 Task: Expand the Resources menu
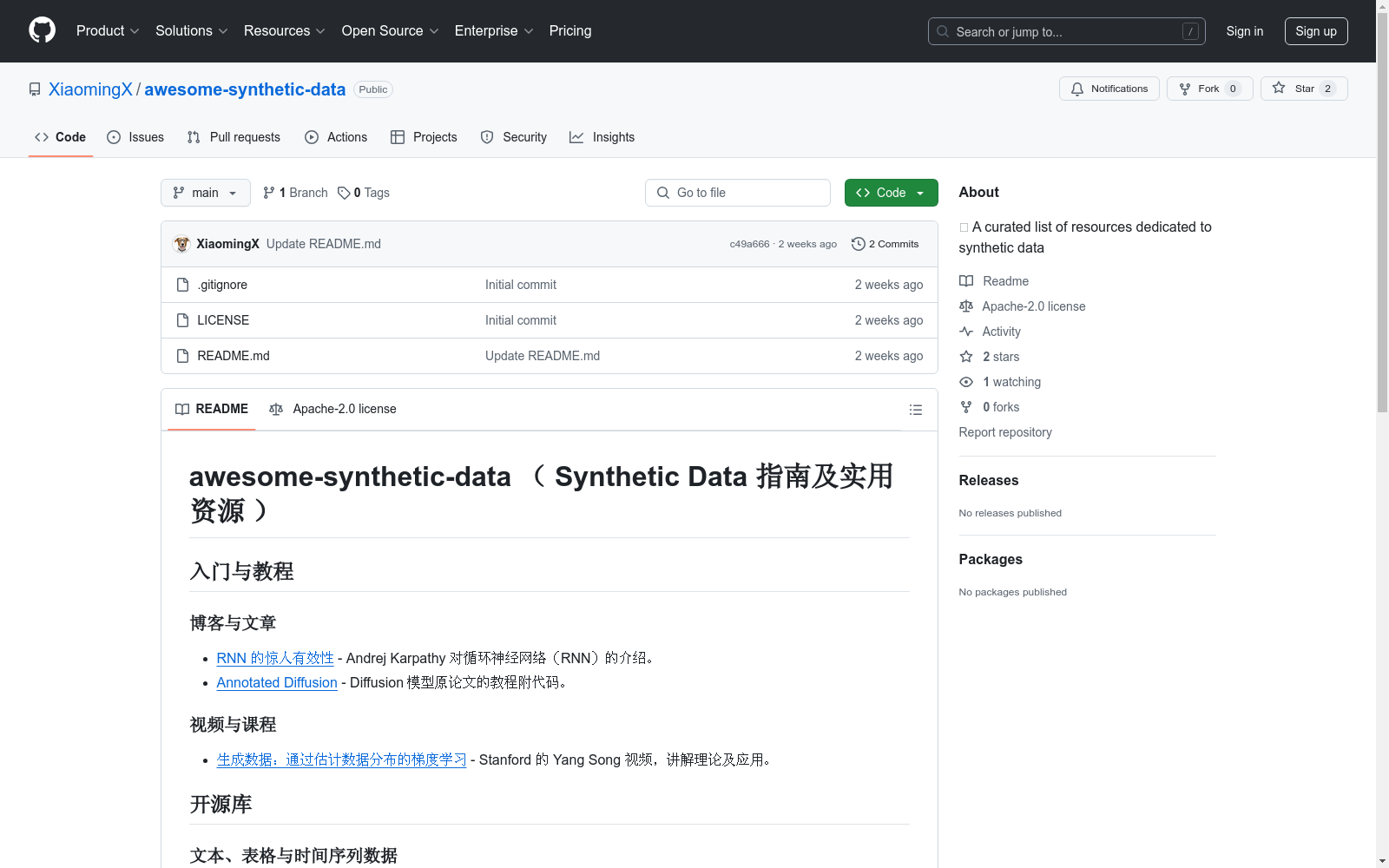285,30
